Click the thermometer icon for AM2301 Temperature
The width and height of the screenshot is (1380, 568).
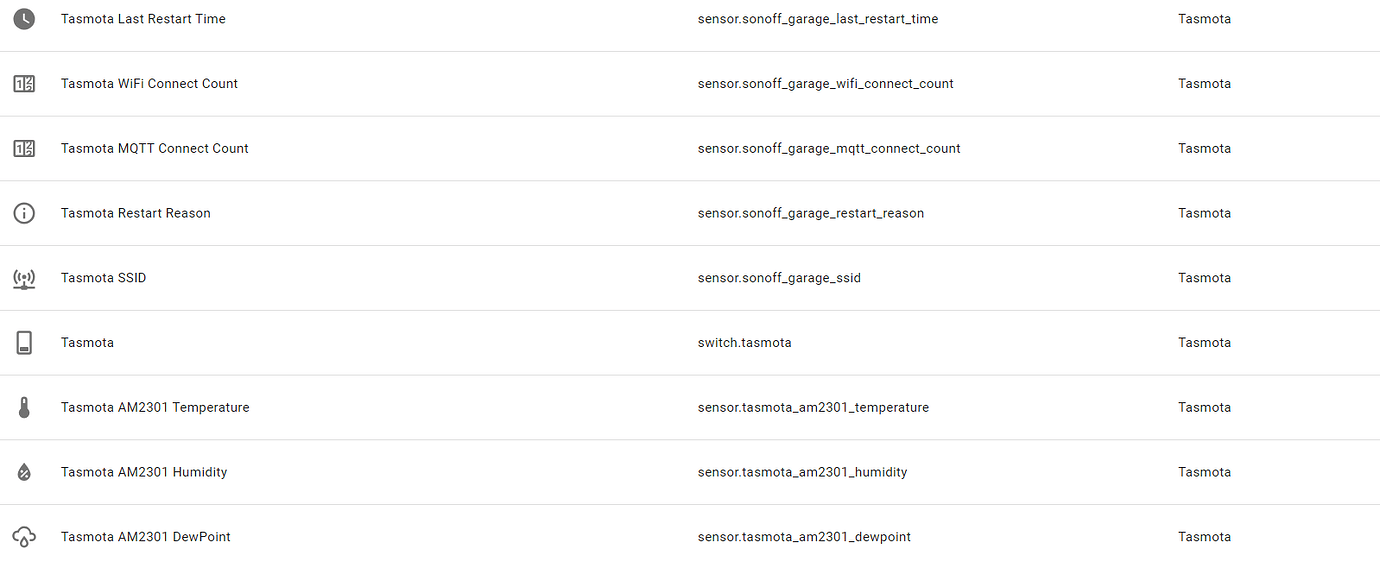pyautogui.click(x=24, y=408)
